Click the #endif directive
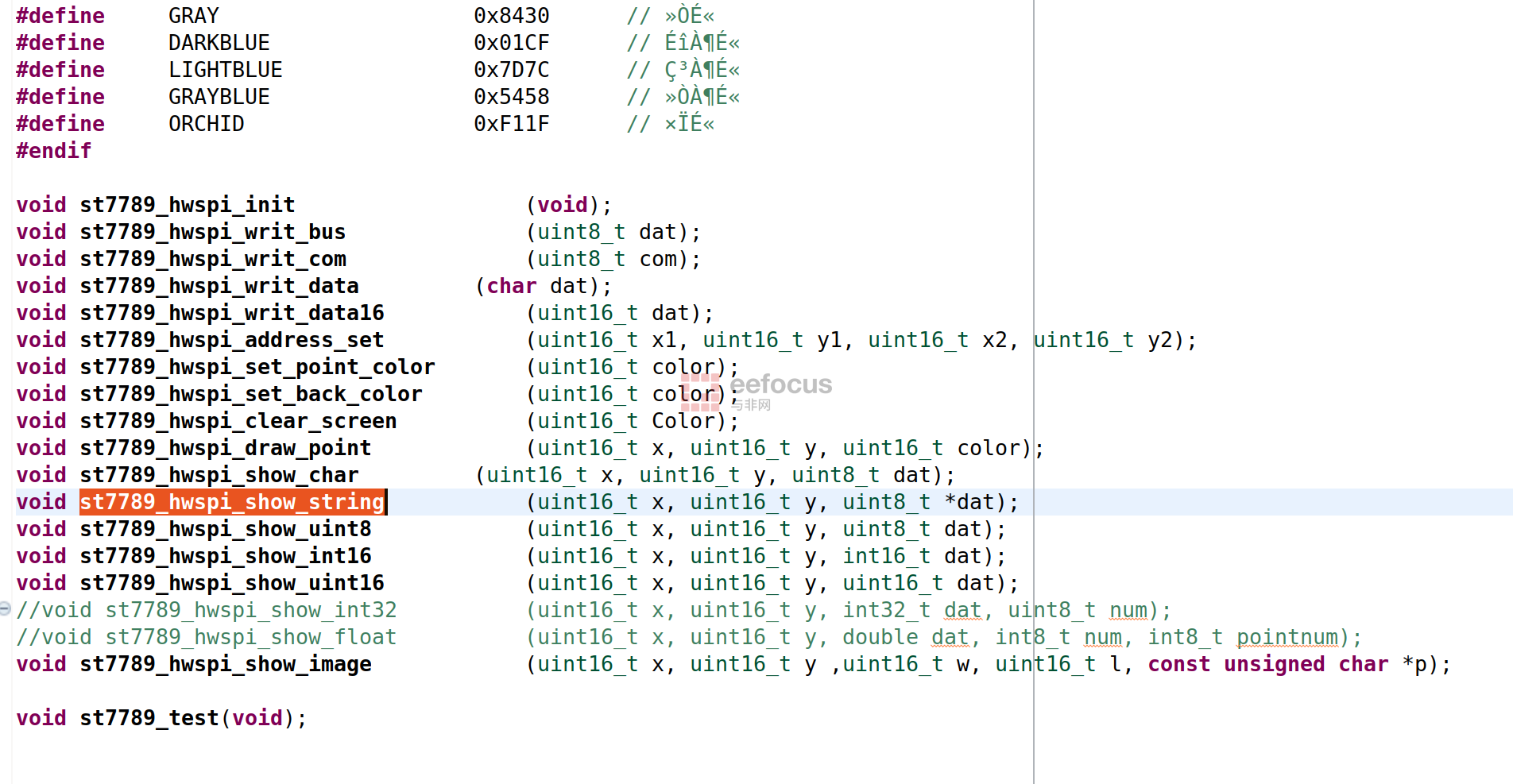The height and width of the screenshot is (784, 1513). click(54, 151)
